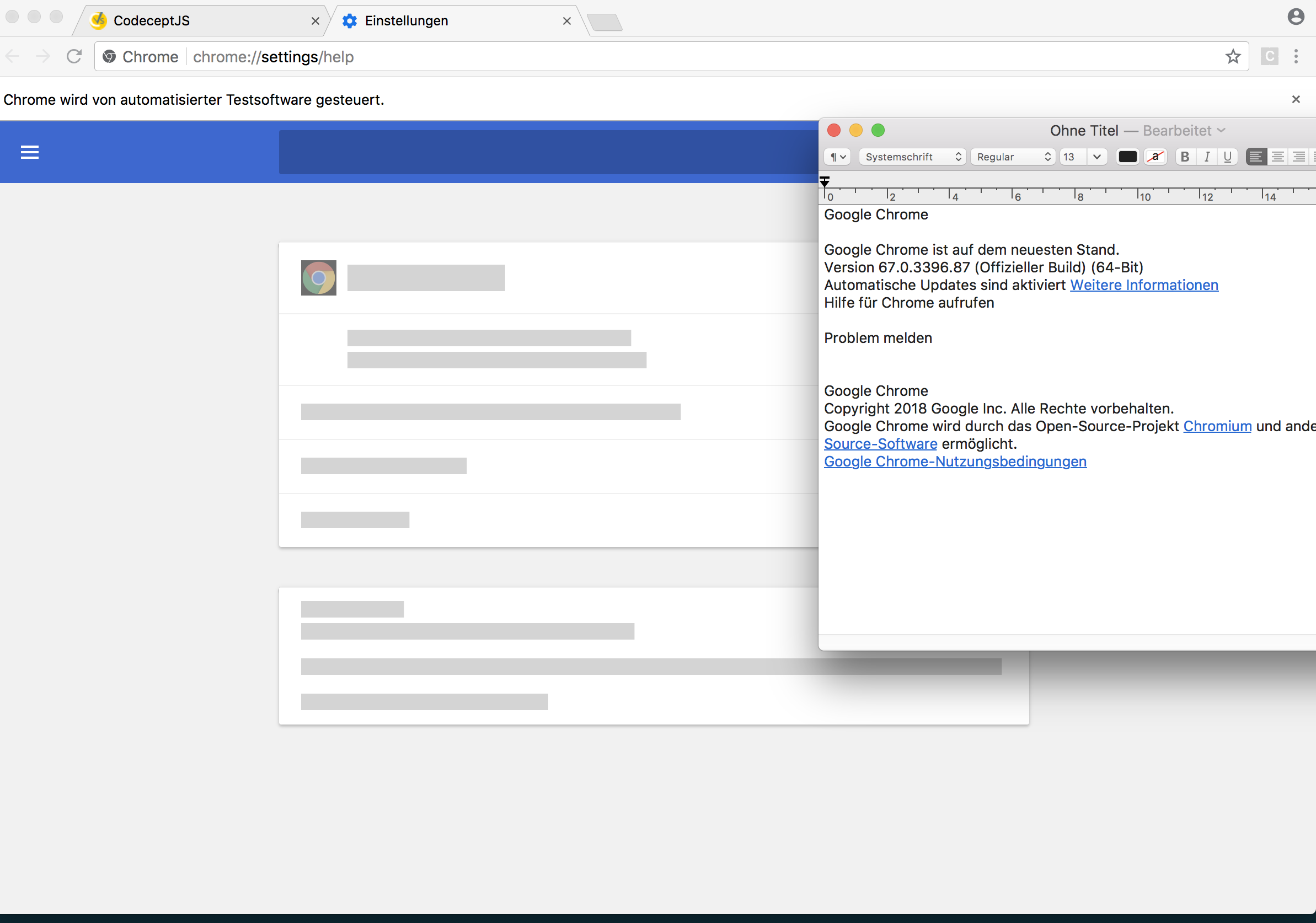Image resolution: width=1316 pixels, height=923 pixels.
Task: Click the Weitere Informationen link
Action: pyautogui.click(x=1144, y=285)
